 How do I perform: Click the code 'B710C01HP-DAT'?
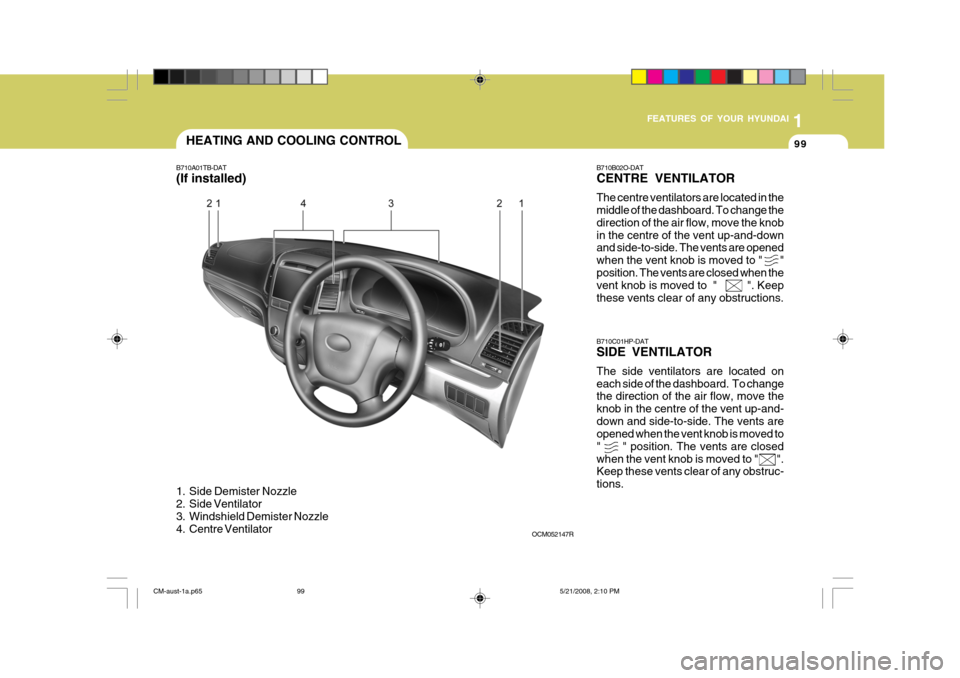coord(623,342)
